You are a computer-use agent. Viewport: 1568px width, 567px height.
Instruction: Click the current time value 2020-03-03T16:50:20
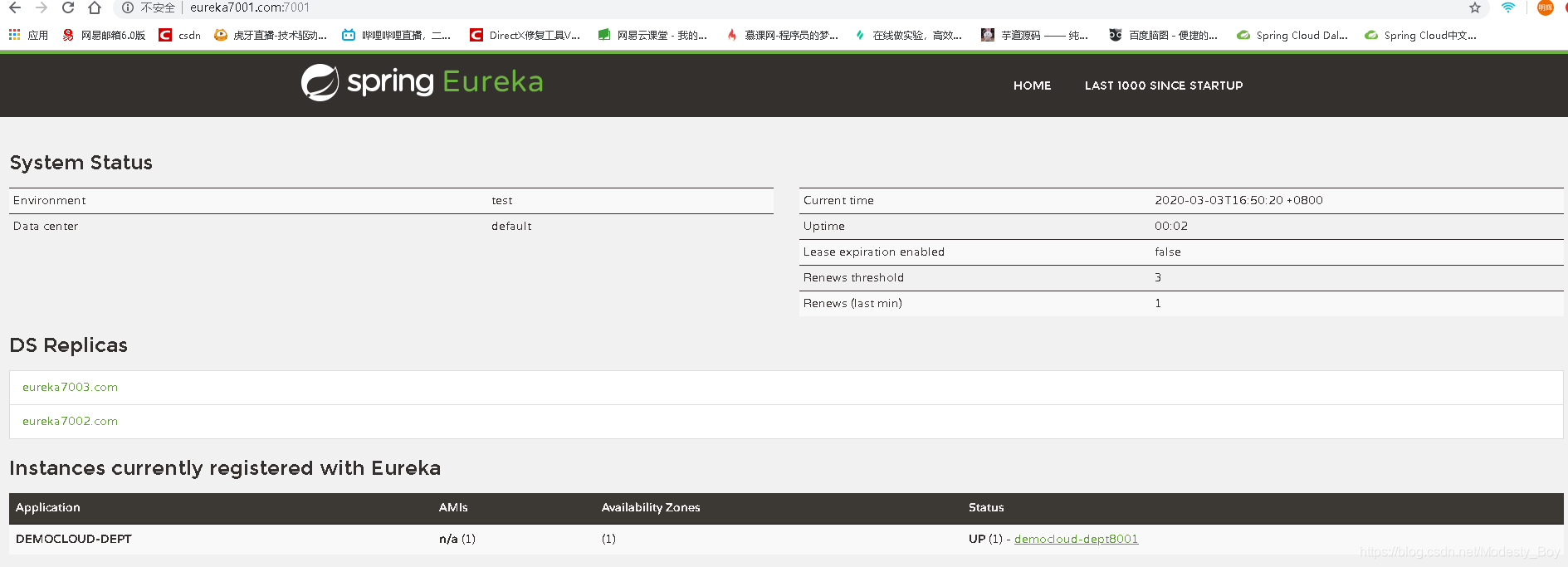click(1238, 200)
